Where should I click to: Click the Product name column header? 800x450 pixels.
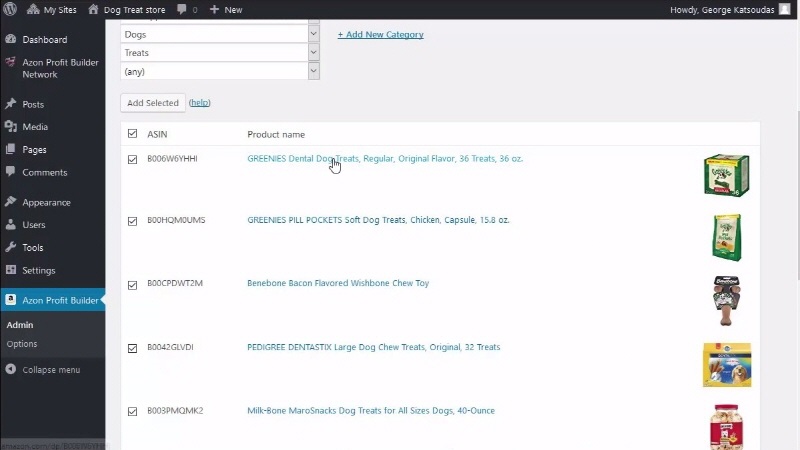276,134
